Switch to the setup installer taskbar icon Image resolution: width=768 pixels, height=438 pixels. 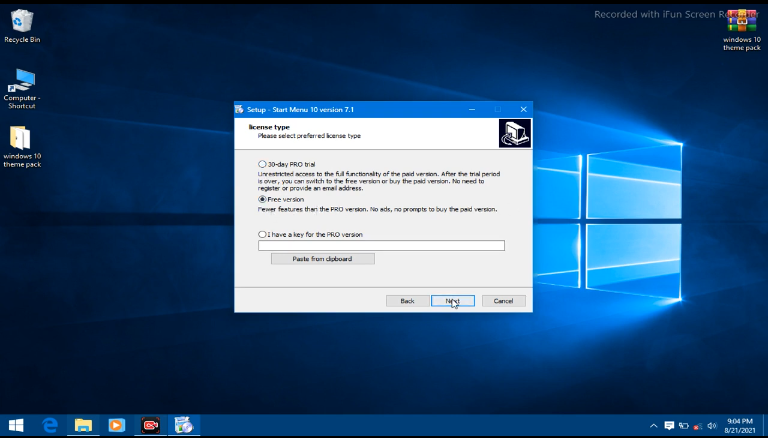coord(184,425)
